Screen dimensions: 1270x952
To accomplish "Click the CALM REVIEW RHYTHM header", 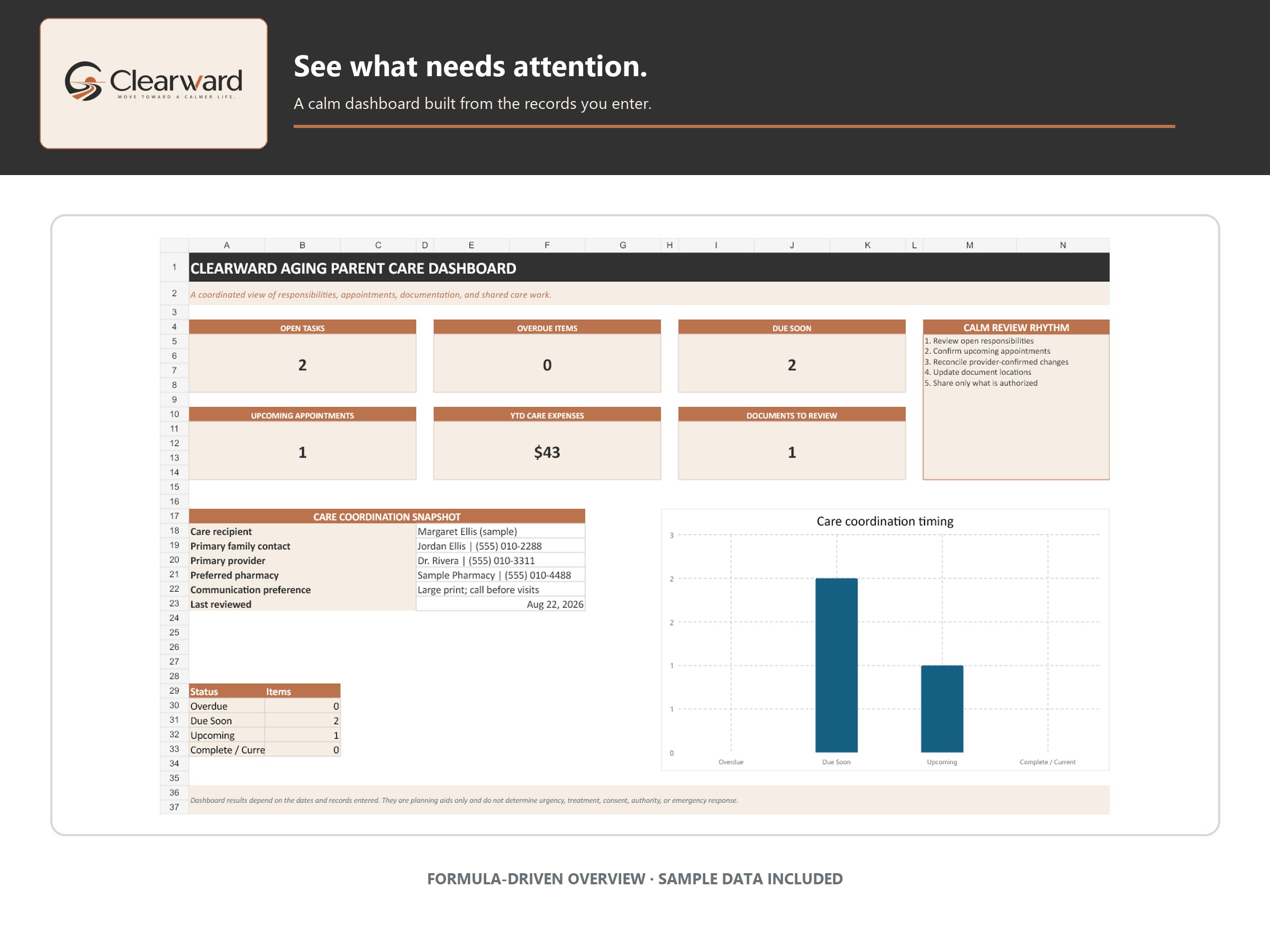I will [1015, 327].
